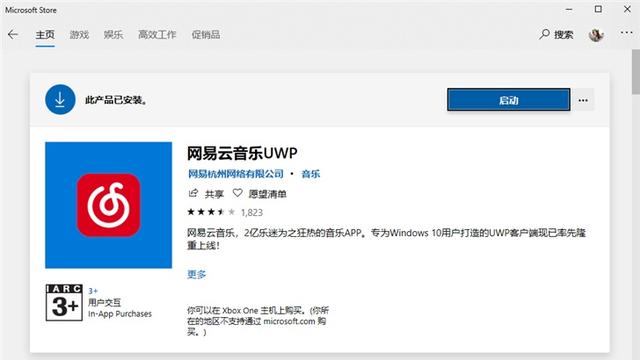The height and width of the screenshot is (360, 640).
Task: Open the user account avatar
Action: pyautogui.click(x=596, y=35)
